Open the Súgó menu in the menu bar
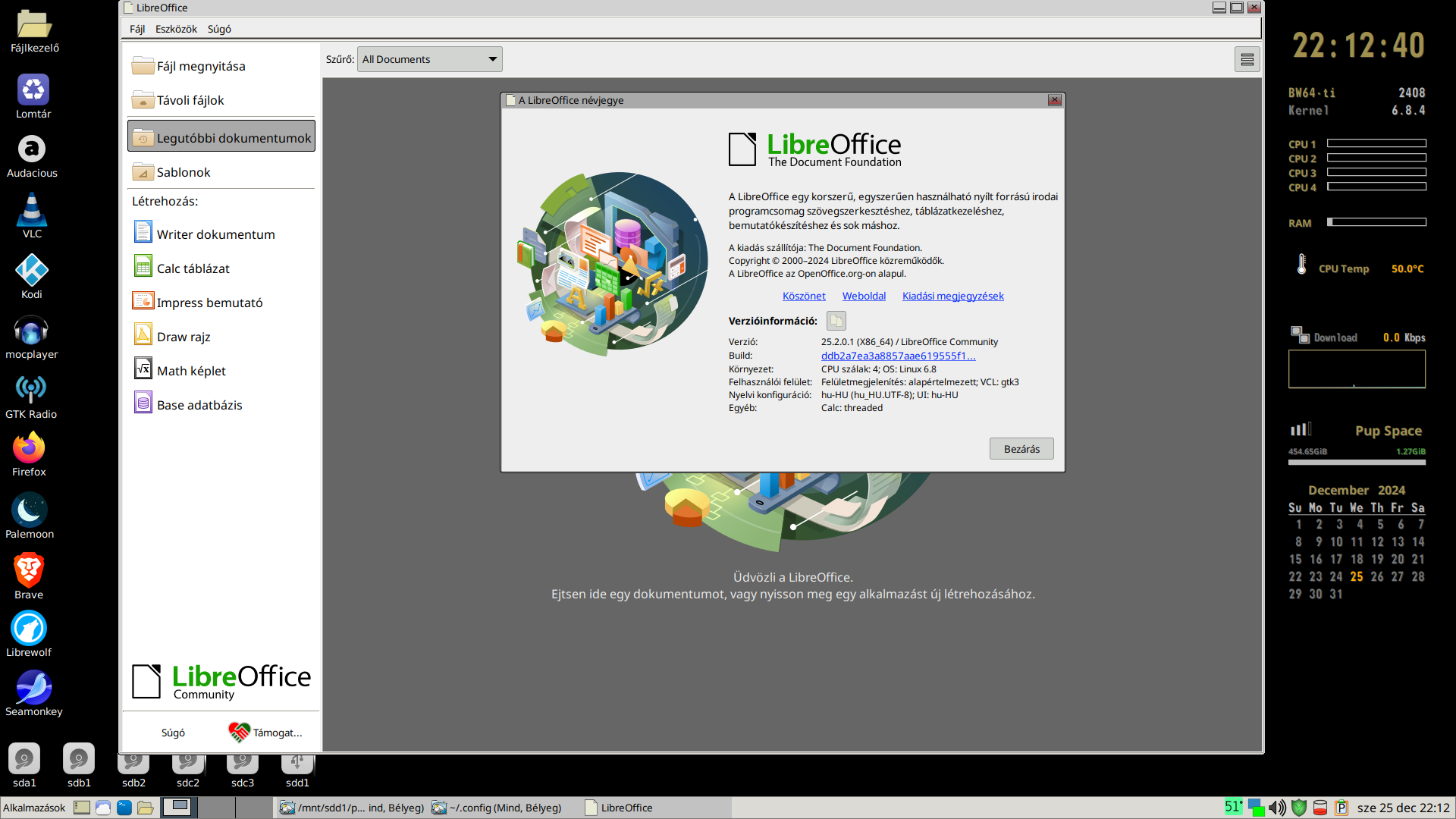This screenshot has width=1456, height=819. (x=219, y=29)
